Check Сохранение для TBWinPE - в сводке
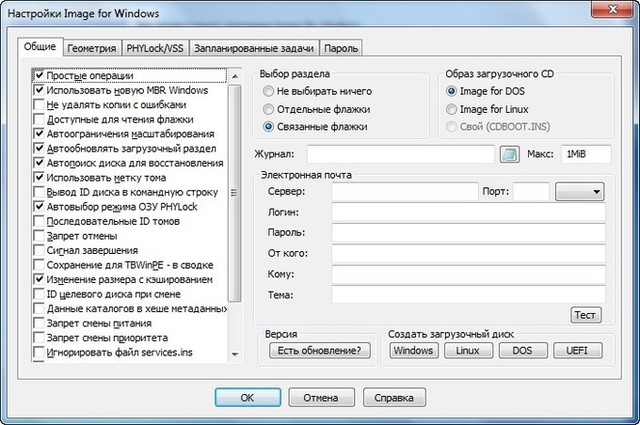 coord(39,265)
